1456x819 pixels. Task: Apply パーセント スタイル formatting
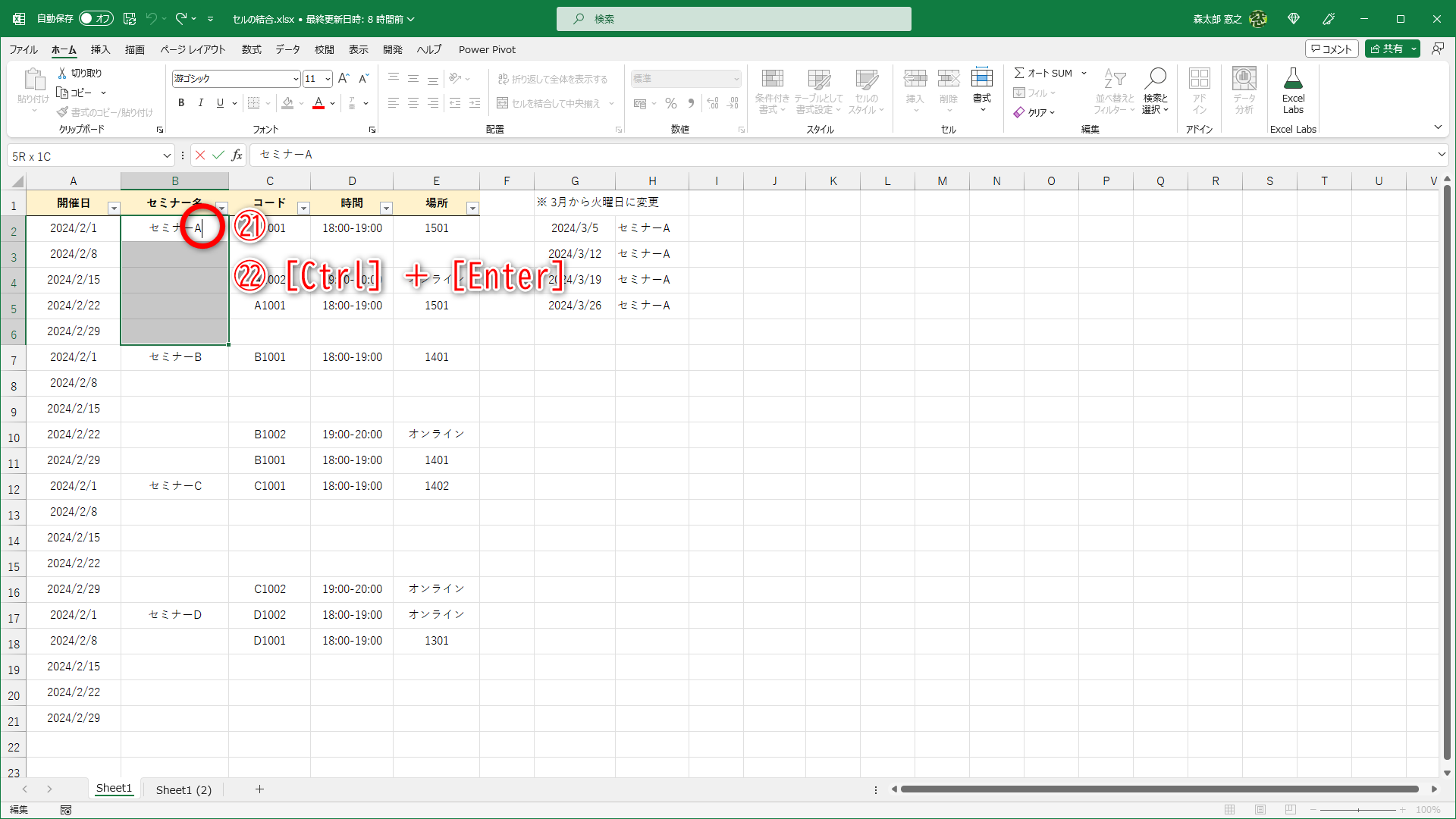(671, 103)
